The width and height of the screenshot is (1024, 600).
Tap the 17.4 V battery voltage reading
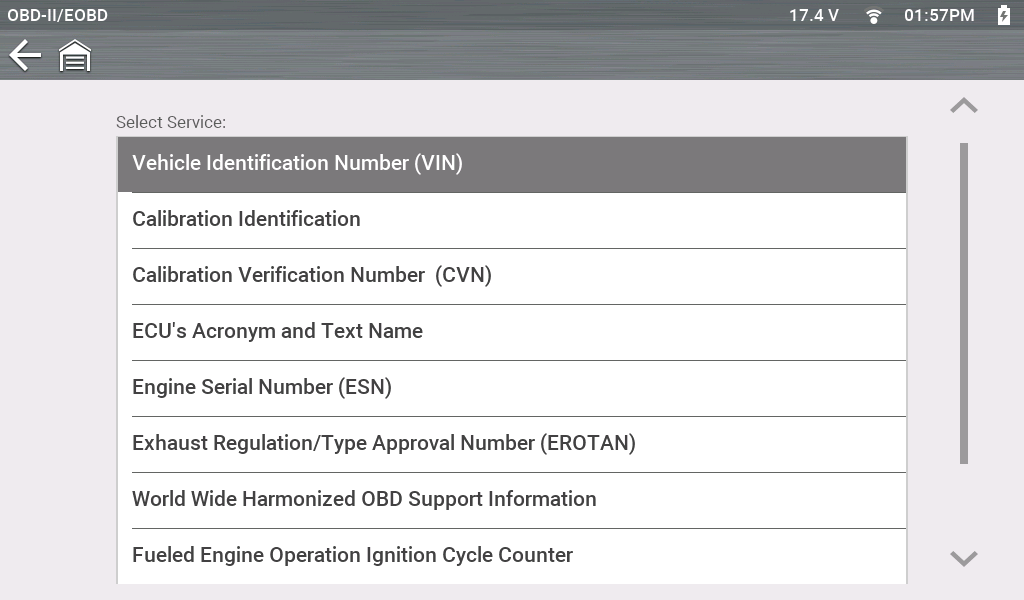814,16
